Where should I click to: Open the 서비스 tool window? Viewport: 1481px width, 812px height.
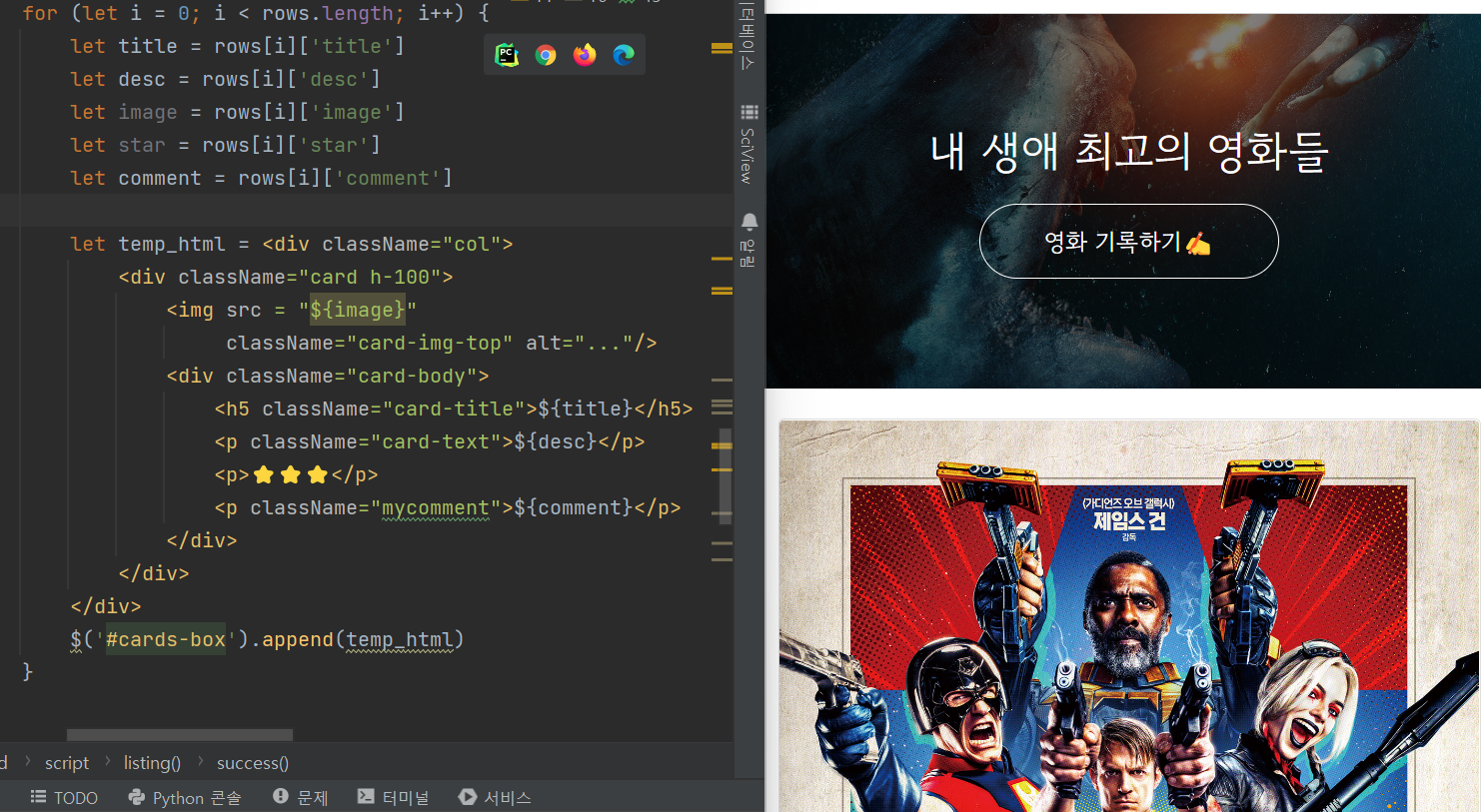496,797
